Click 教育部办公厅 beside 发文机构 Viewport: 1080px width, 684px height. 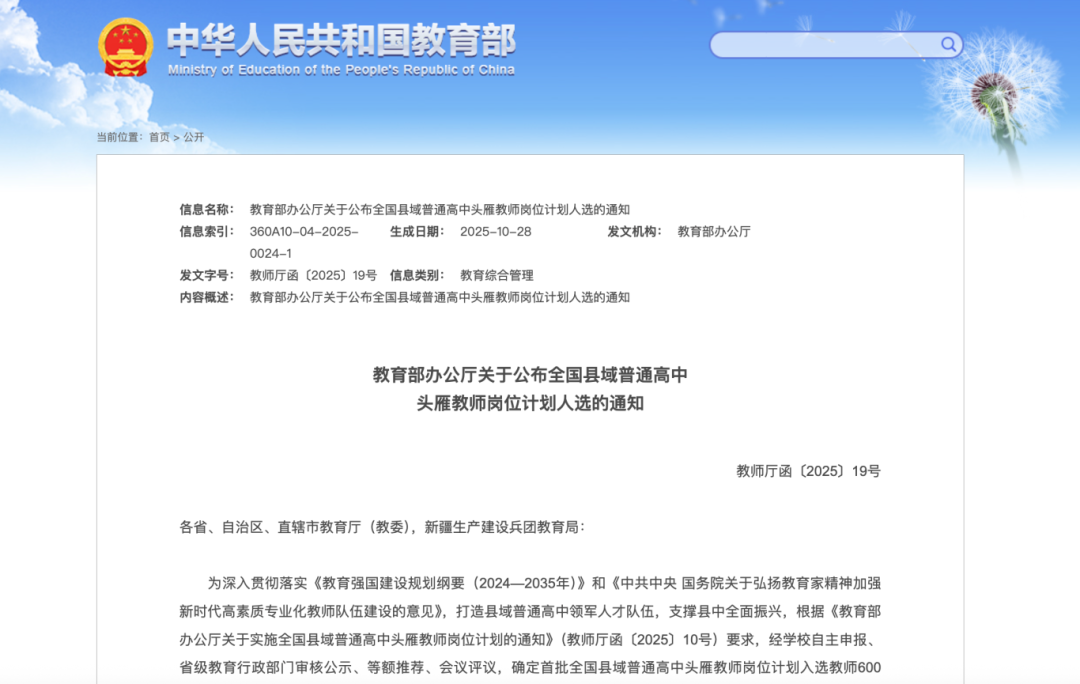pyautogui.click(x=714, y=231)
